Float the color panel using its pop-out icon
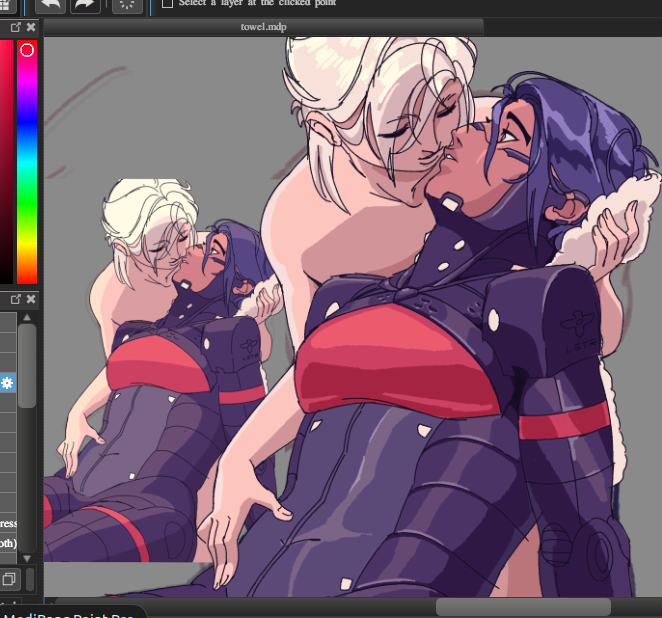 pyautogui.click(x=16, y=27)
